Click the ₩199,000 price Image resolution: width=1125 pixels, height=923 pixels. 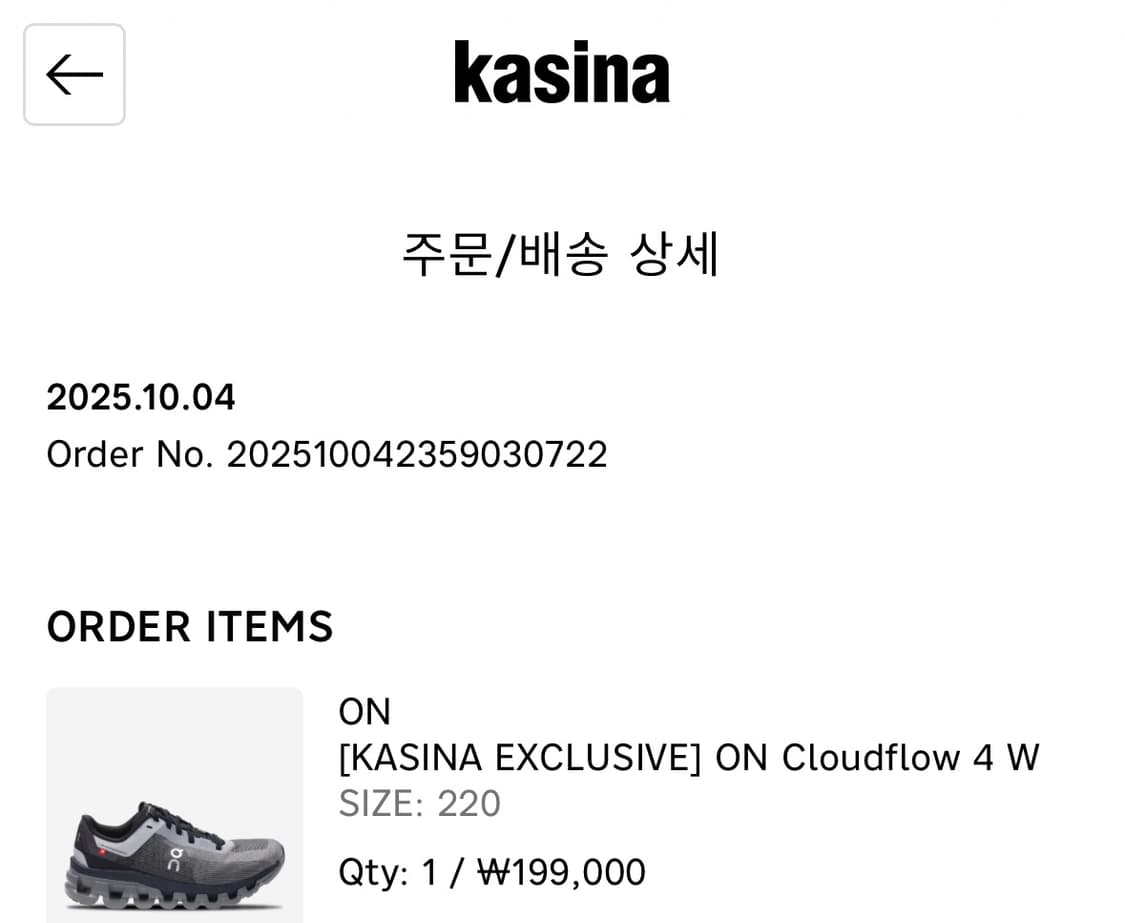(x=561, y=872)
